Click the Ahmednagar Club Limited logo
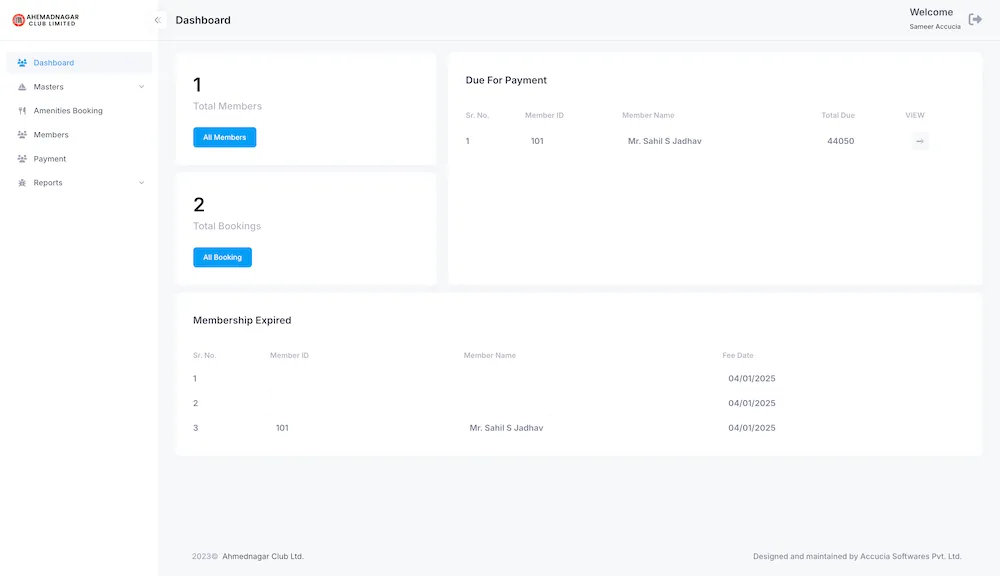Image resolution: width=1000 pixels, height=576 pixels. click(45, 19)
